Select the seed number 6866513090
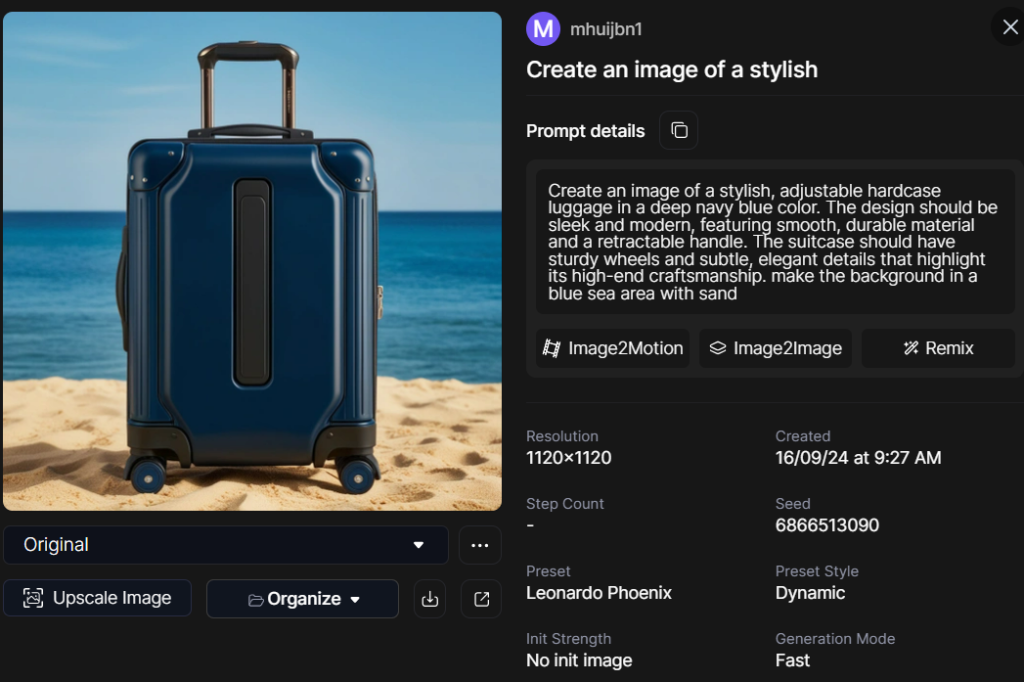This screenshot has height=682, width=1024. pos(827,525)
